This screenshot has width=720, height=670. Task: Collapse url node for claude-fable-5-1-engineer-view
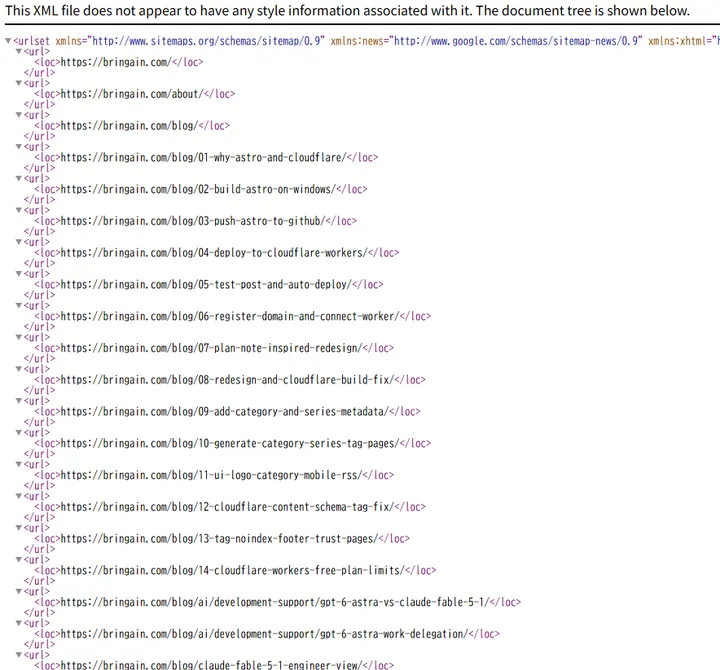click(19, 654)
